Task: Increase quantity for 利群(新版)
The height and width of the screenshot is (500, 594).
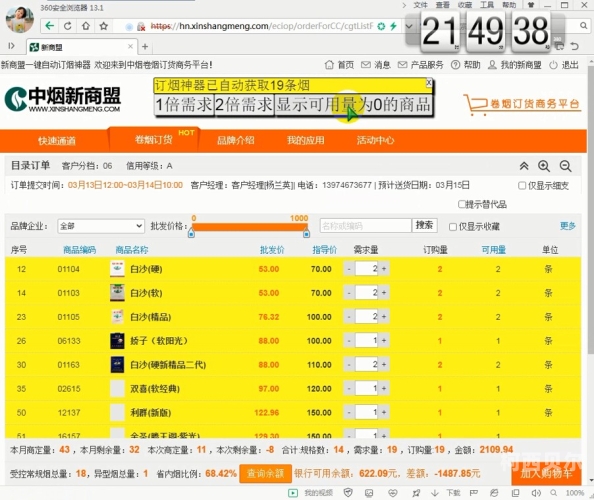Action: (x=384, y=412)
